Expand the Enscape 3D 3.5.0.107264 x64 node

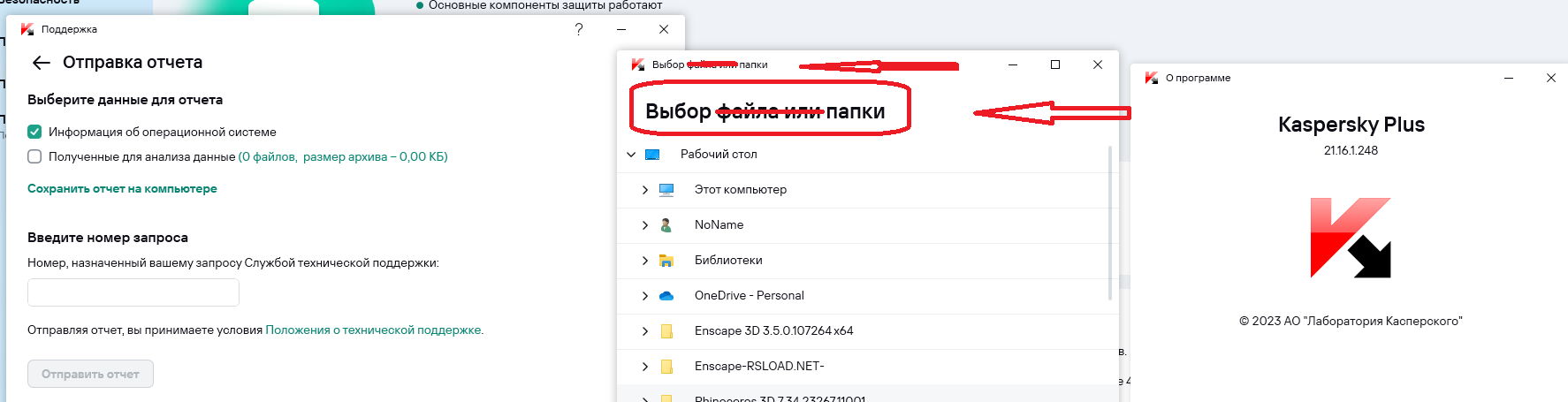coord(645,331)
